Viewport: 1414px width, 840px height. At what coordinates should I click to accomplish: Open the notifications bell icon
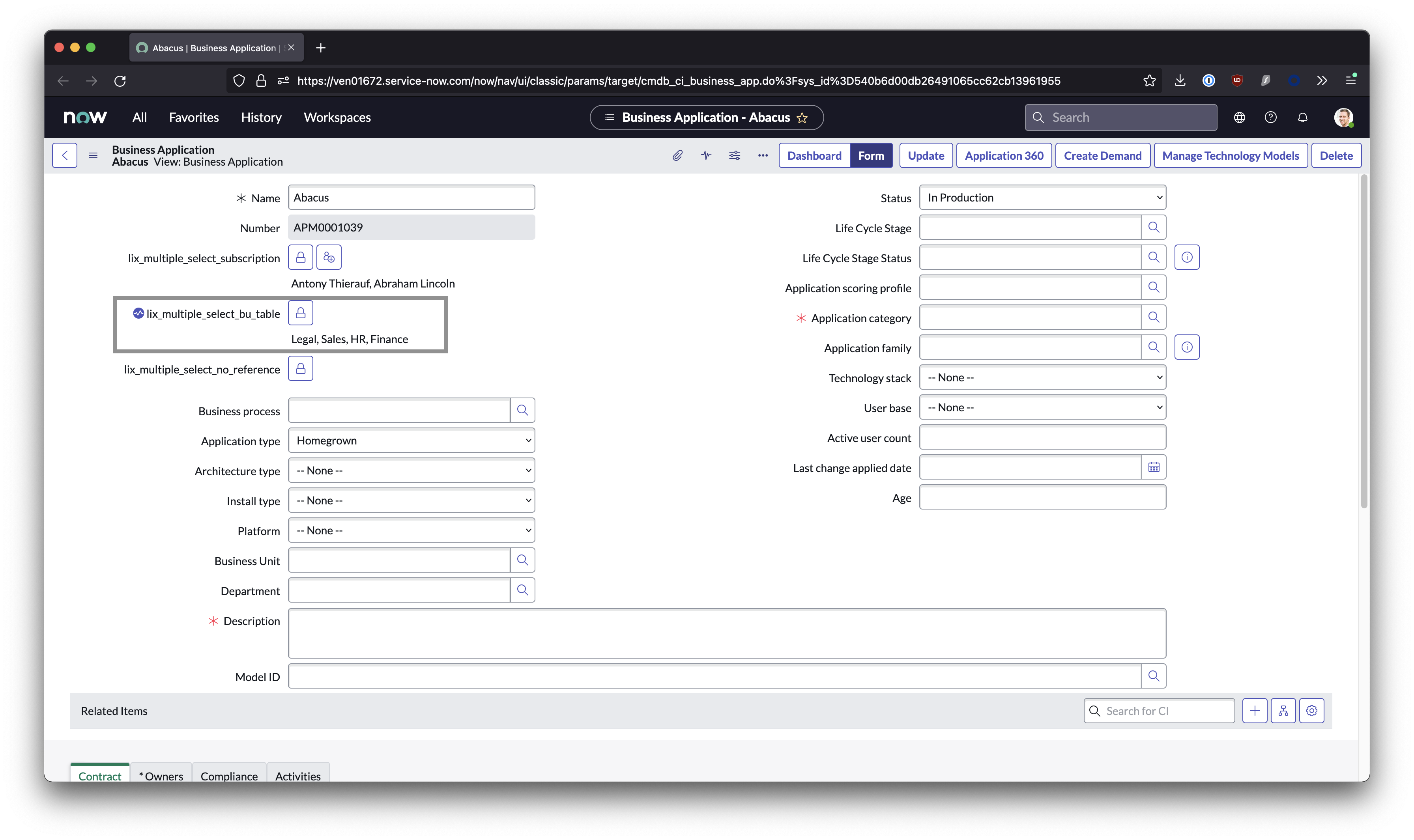[x=1302, y=118]
